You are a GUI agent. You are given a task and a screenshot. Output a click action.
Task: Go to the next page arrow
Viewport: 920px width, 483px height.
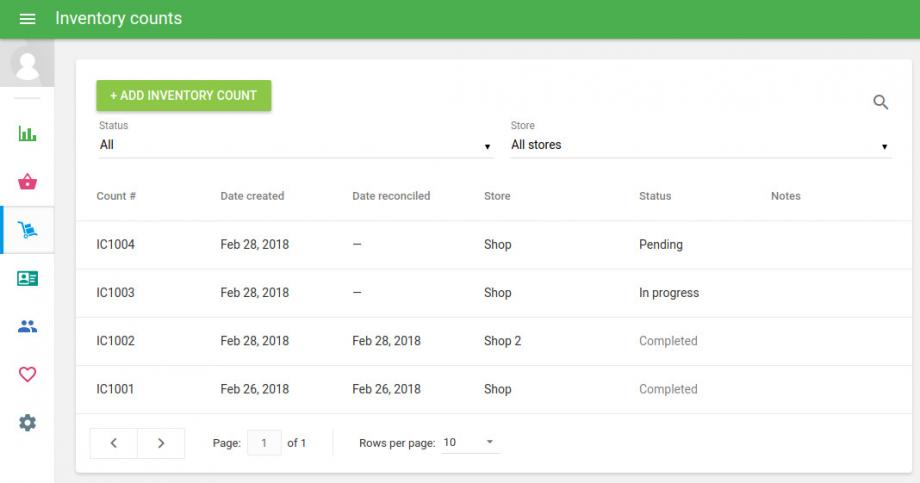point(161,443)
